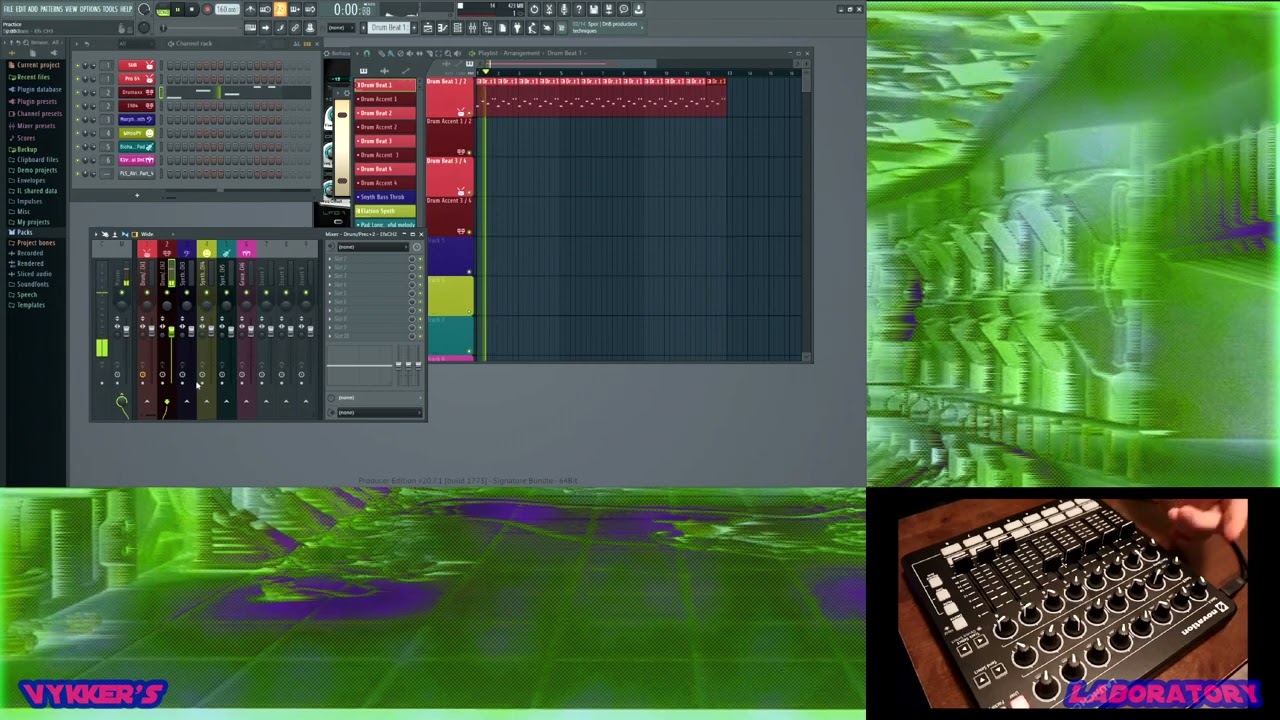Select the Drumaxx channel button
Viewport: 1280px width, 720px height.
click(137, 92)
